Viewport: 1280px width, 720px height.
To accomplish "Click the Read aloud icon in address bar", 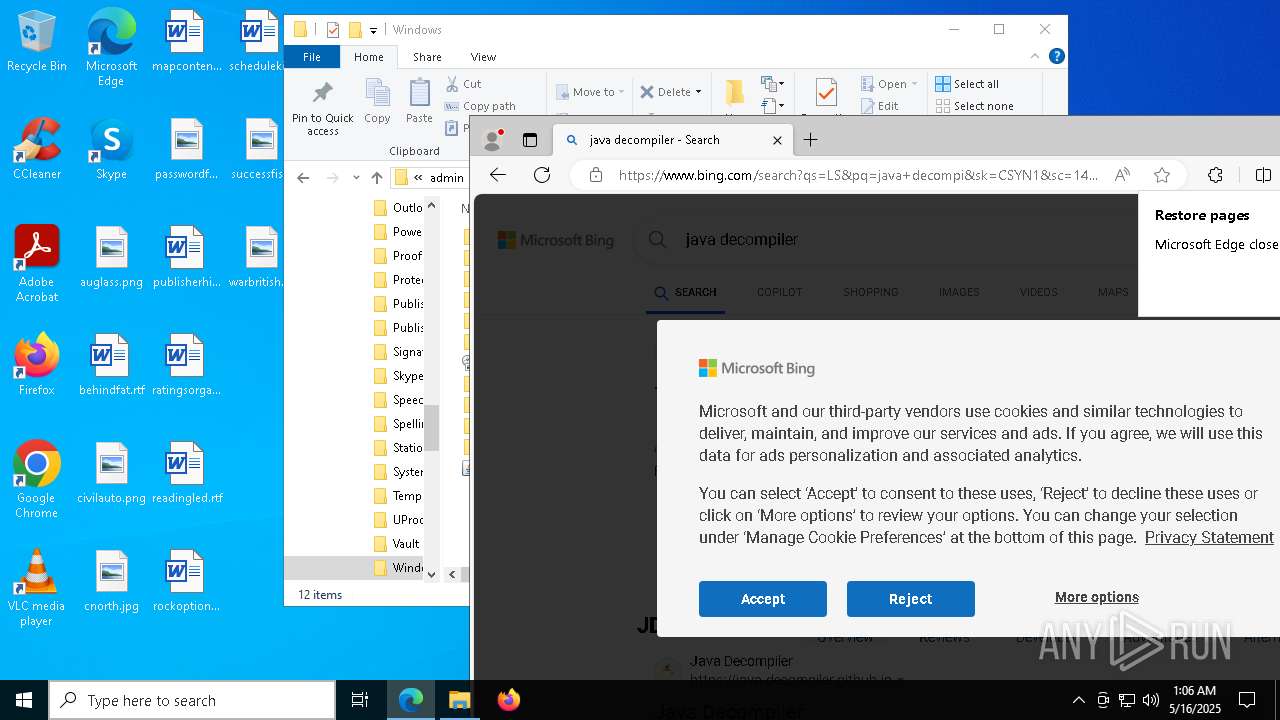I will [1122, 175].
